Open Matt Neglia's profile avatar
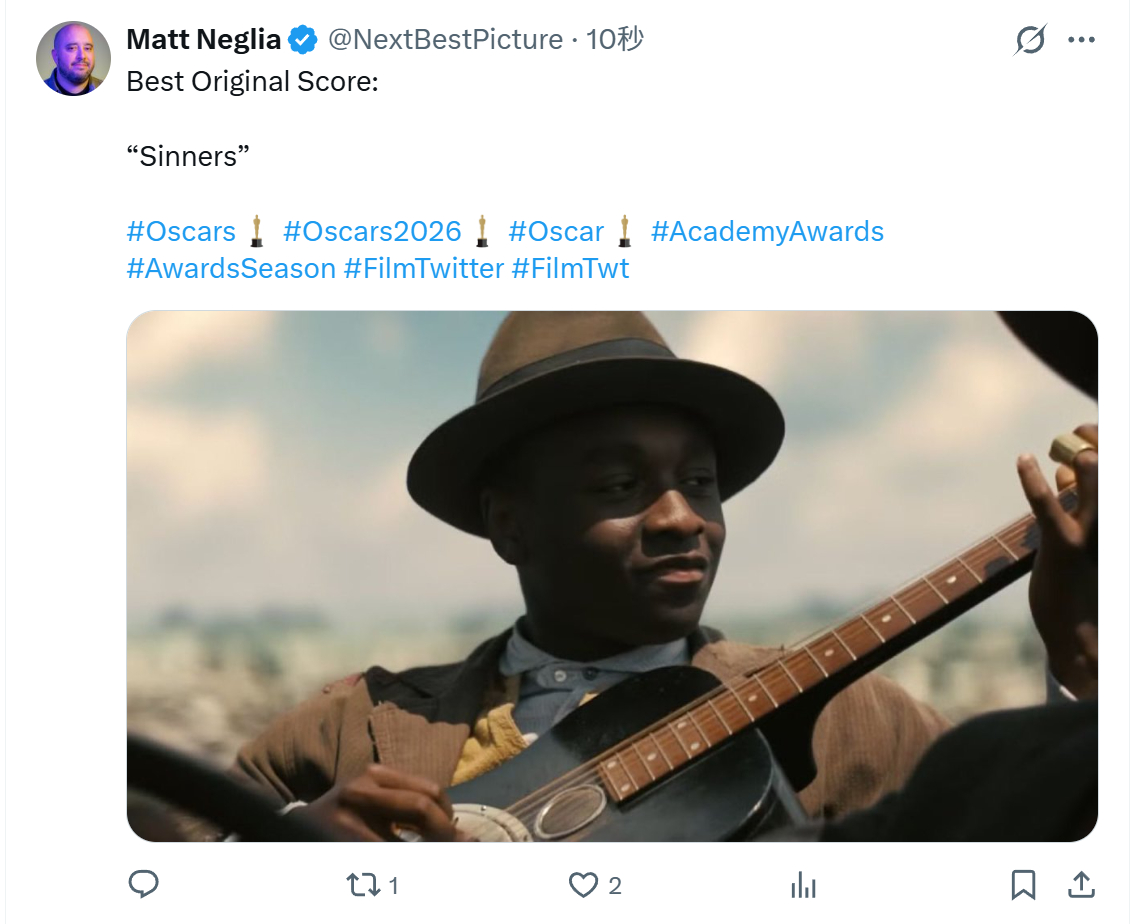 pos(73,58)
